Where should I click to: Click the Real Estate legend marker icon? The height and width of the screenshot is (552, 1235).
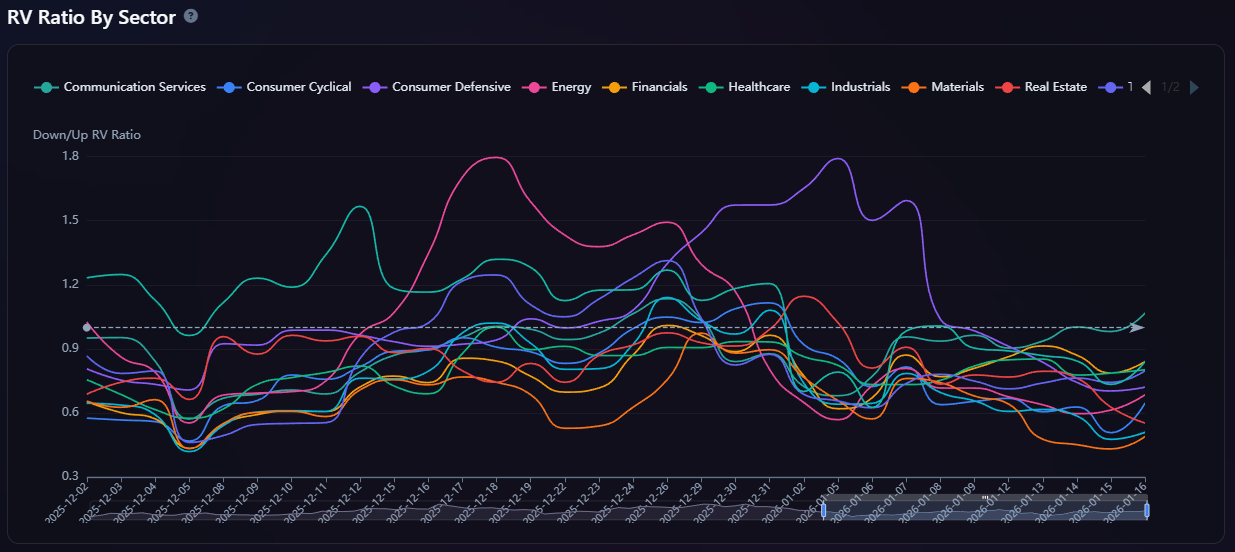(1008, 87)
